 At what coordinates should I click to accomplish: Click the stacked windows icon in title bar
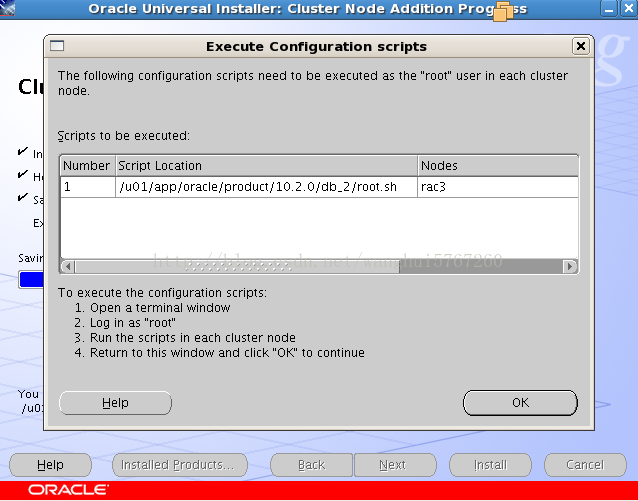[x=503, y=11]
